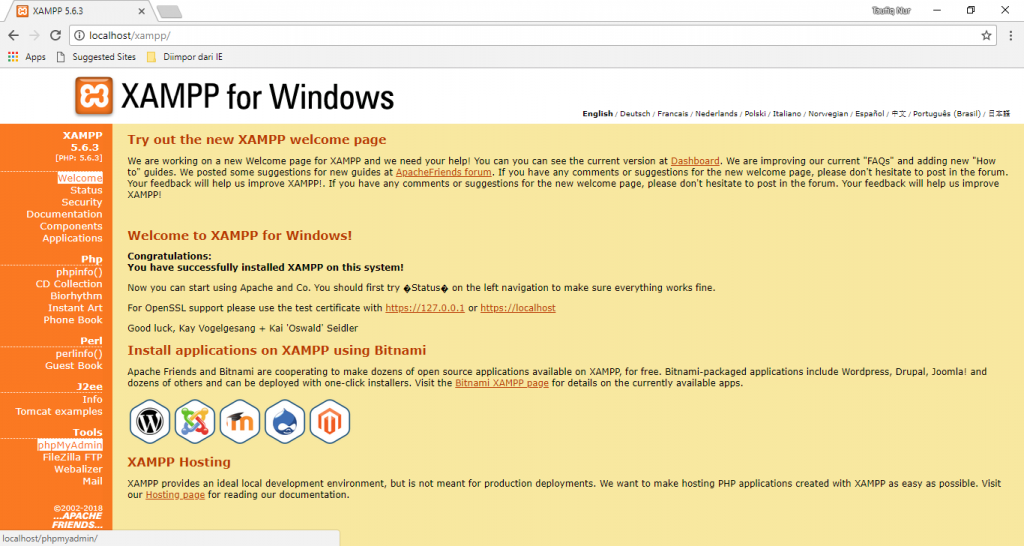This screenshot has width=1024, height=546.
Task: Open phpMyAdmin under Tools
Action: click(x=70, y=445)
